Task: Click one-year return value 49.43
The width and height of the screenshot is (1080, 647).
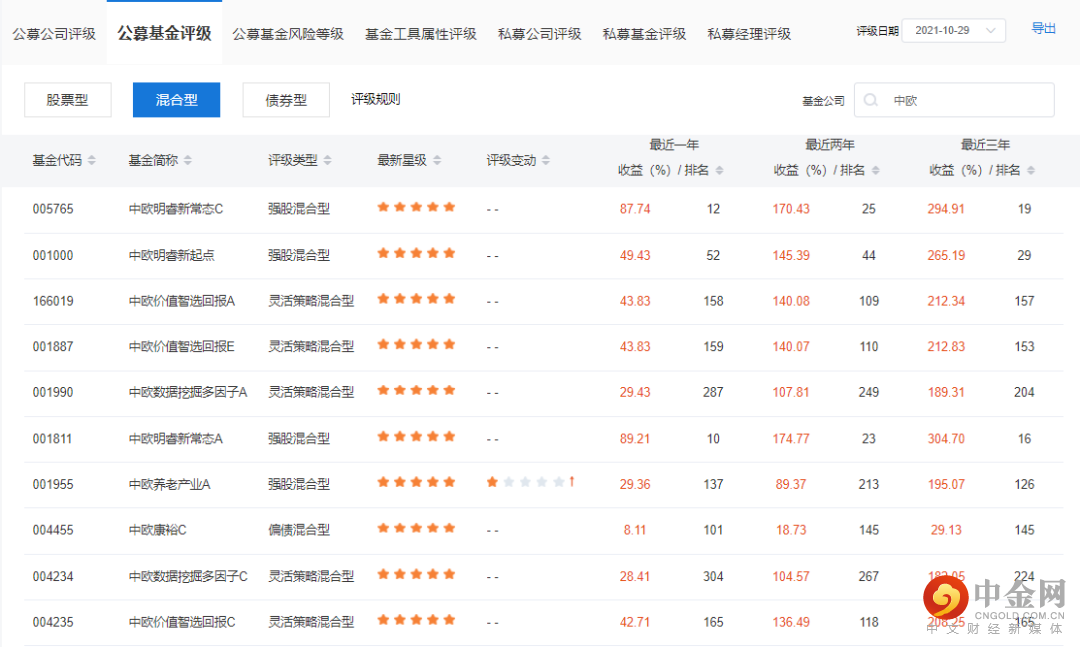Action: pos(634,256)
